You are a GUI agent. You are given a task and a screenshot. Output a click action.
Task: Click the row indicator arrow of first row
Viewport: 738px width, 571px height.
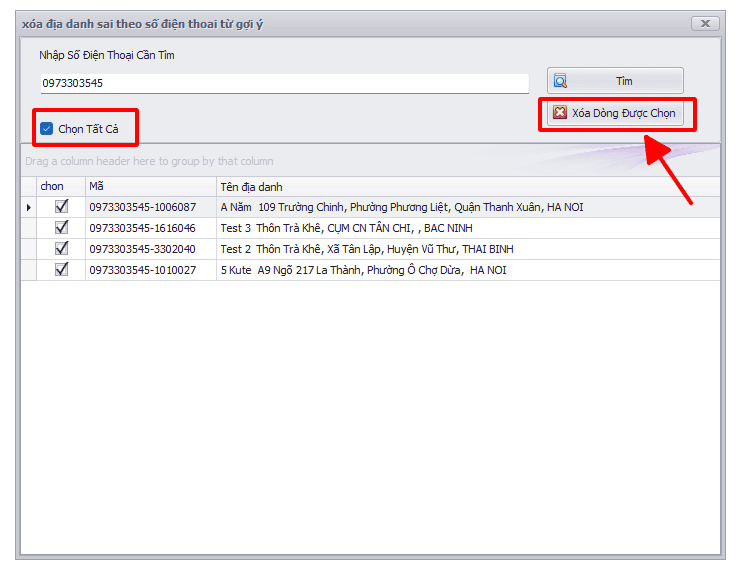29,207
